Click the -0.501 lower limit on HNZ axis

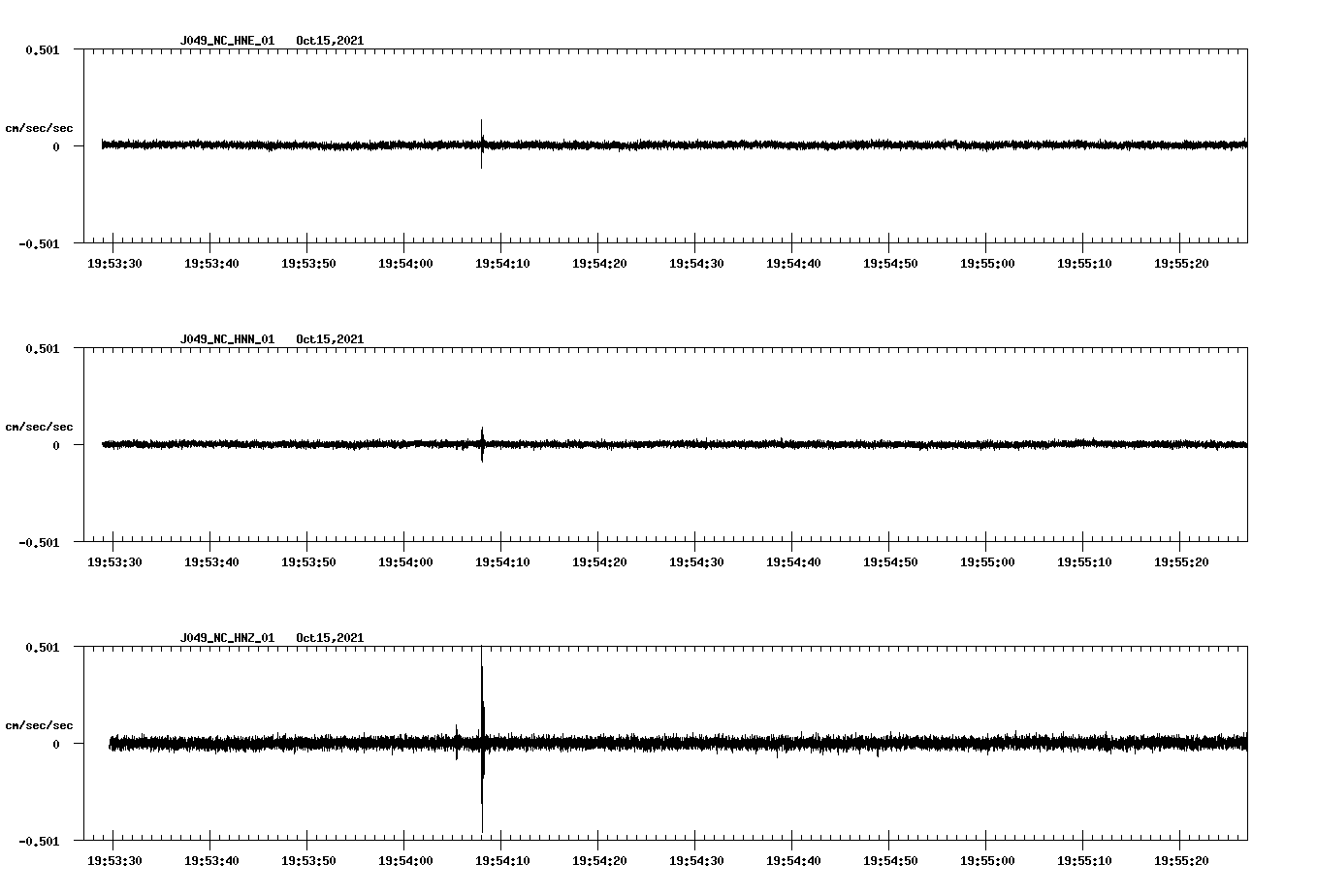pyautogui.click(x=39, y=841)
